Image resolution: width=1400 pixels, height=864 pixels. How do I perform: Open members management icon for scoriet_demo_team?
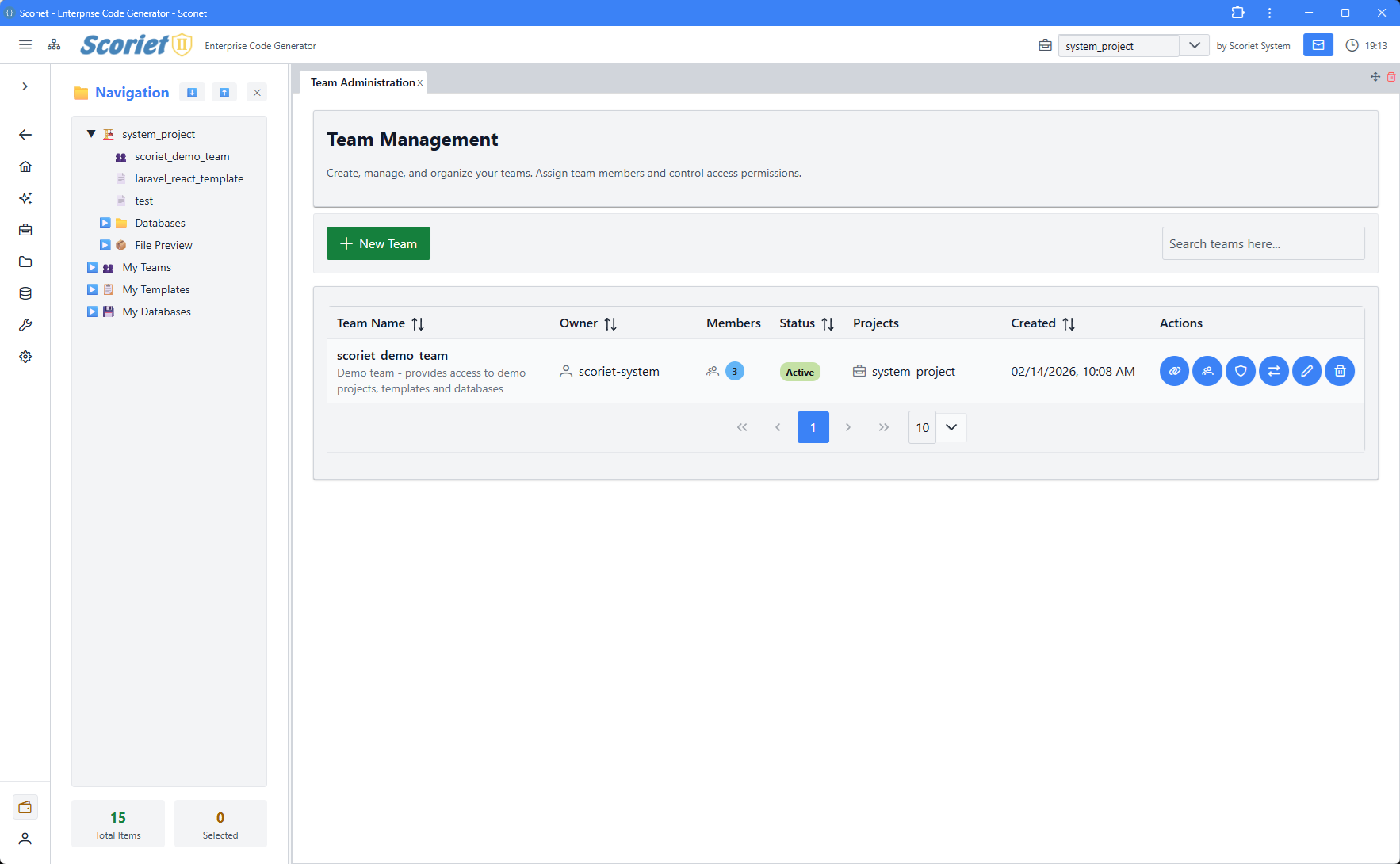point(1207,371)
